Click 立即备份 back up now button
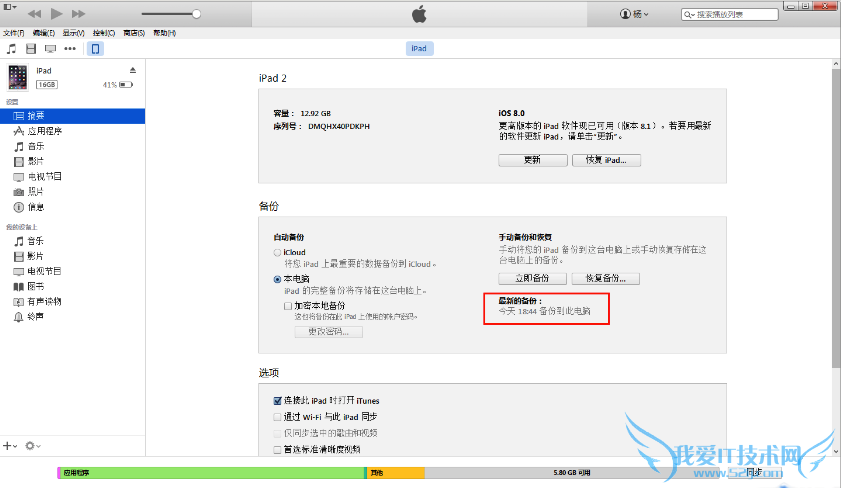841x488 pixels. point(532,278)
